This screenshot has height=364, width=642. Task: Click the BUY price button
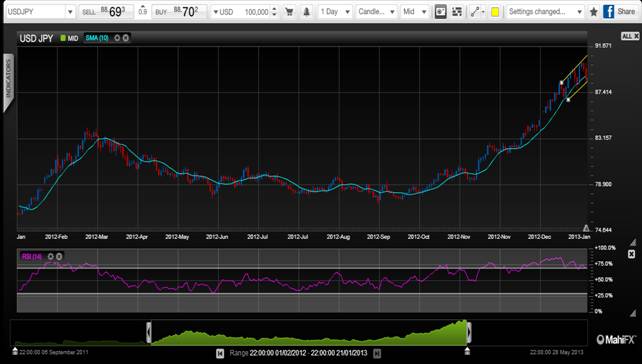(x=179, y=12)
